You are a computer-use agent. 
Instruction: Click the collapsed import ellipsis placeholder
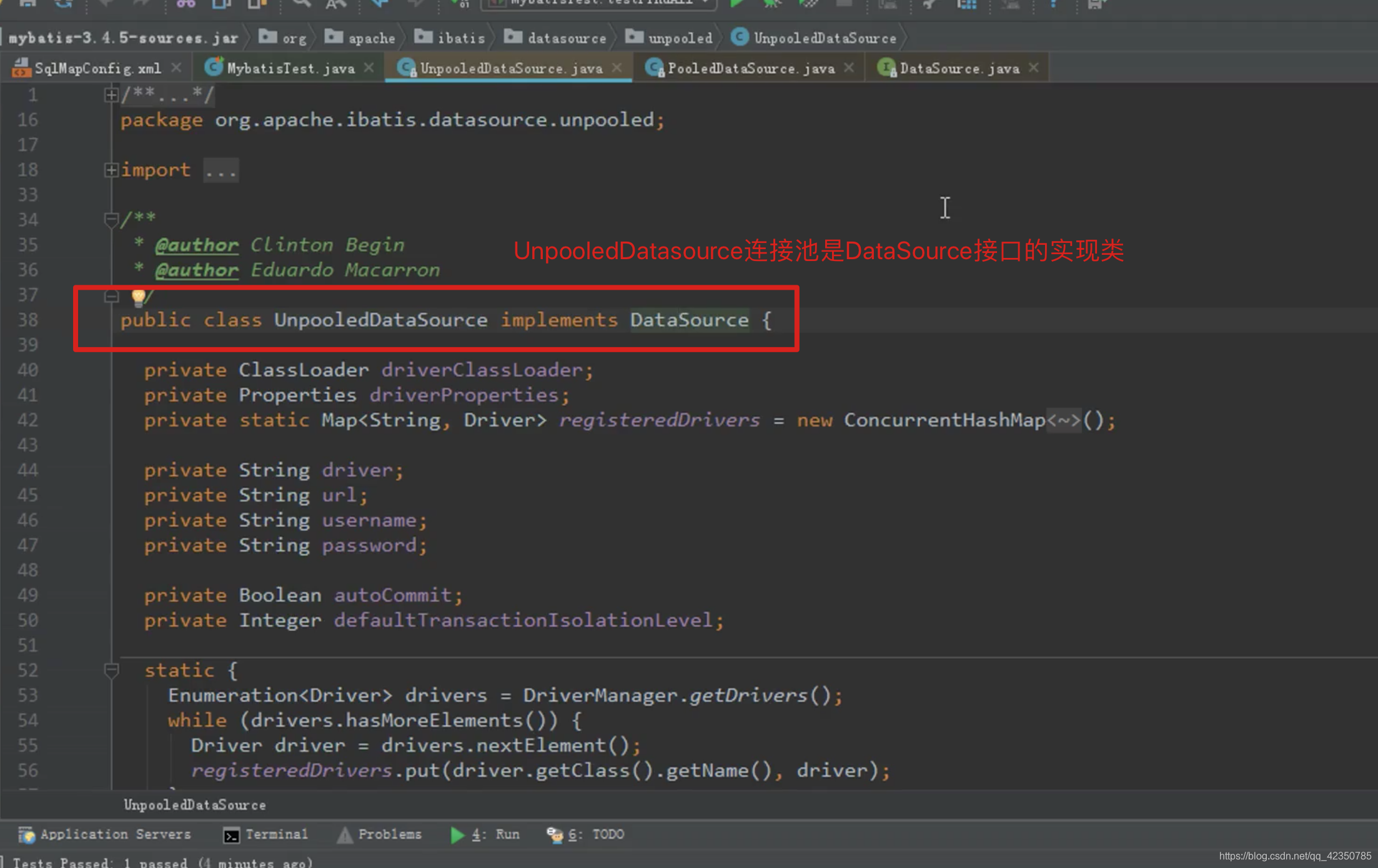click(221, 170)
